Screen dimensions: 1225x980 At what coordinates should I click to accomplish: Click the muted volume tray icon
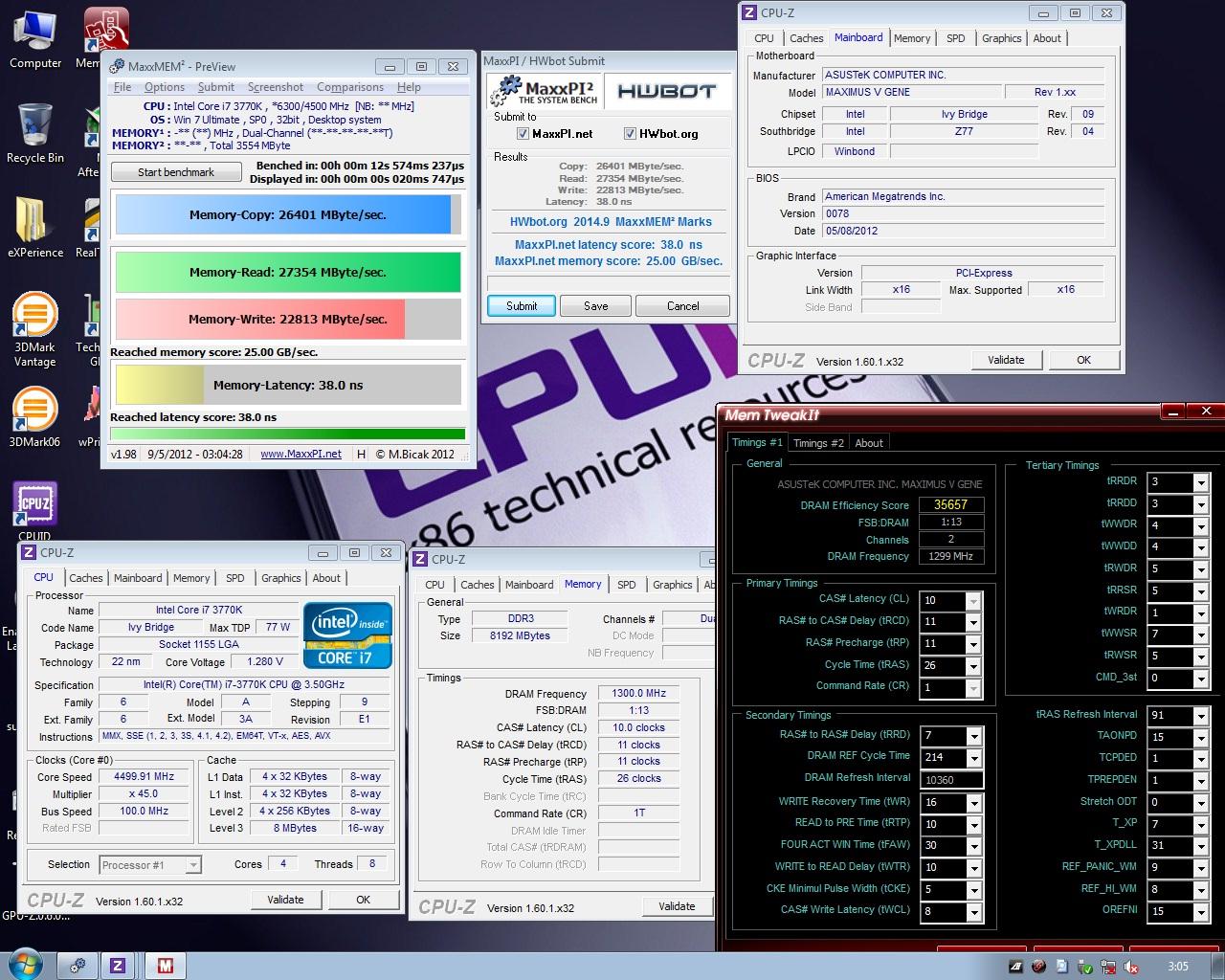tap(1130, 967)
